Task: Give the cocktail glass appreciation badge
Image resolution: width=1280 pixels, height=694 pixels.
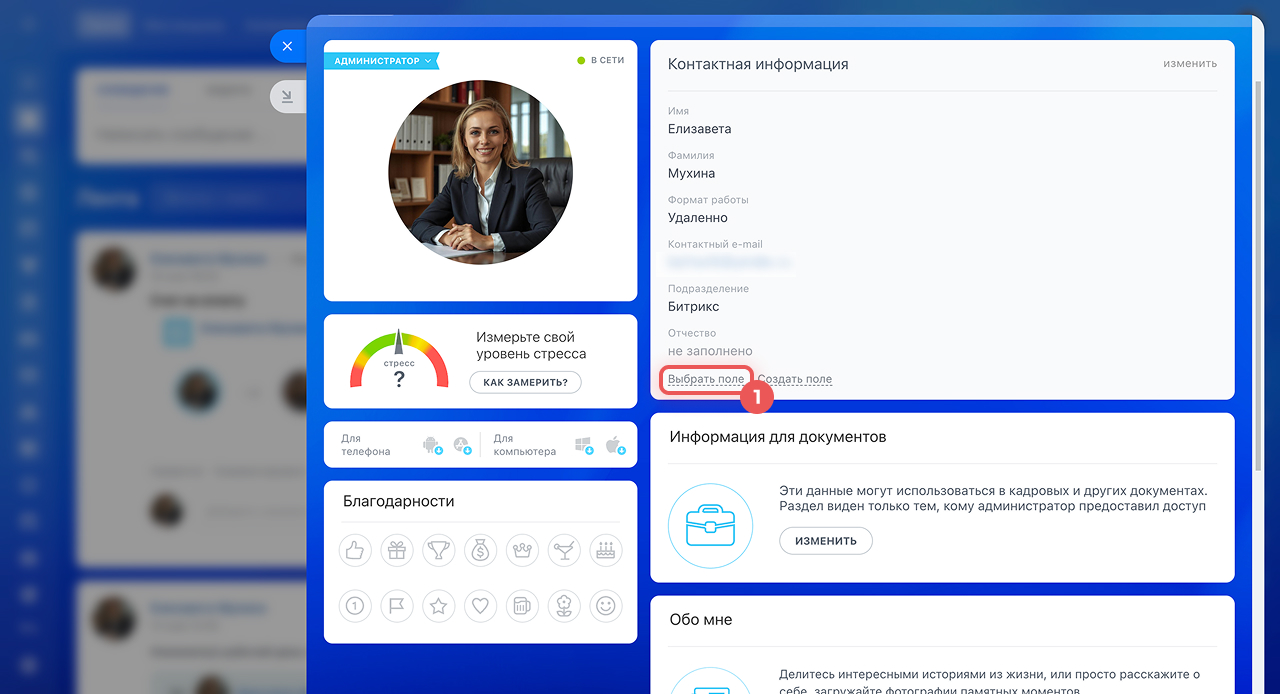Action: click(x=564, y=550)
